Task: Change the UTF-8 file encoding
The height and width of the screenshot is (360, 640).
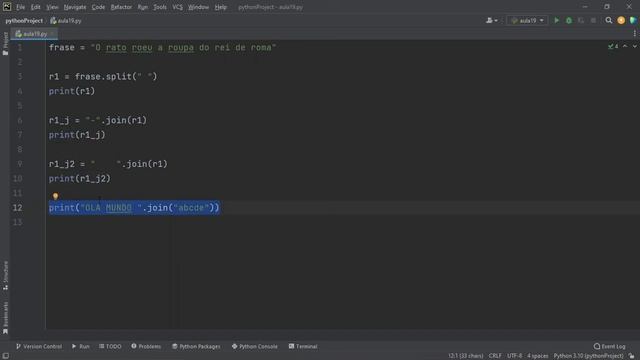Action: point(514,356)
